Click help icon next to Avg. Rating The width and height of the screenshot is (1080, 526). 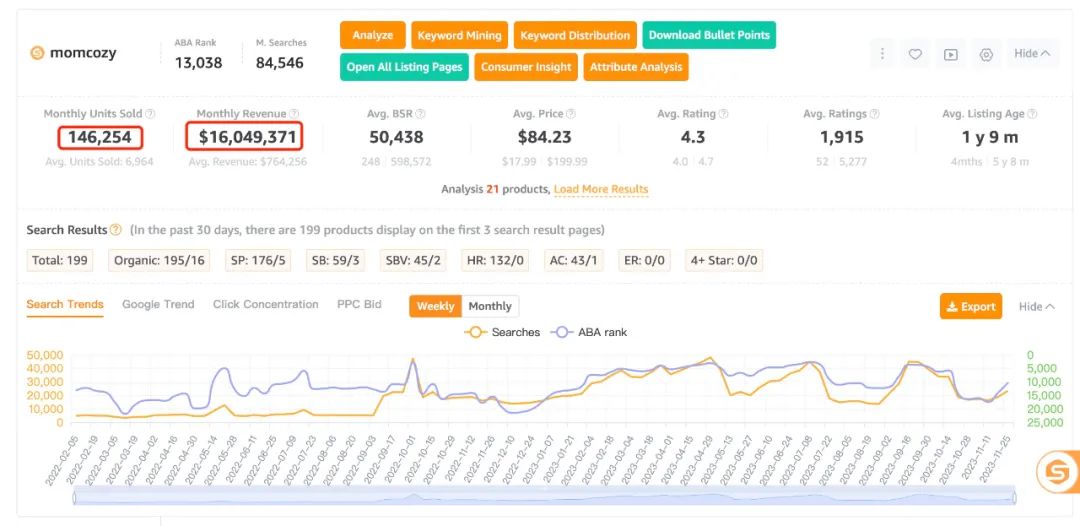click(x=722, y=114)
